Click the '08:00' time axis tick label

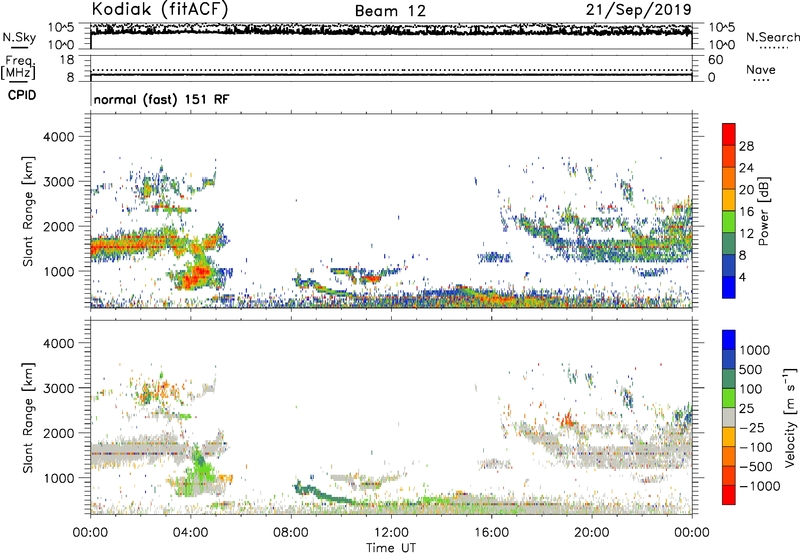pos(291,533)
